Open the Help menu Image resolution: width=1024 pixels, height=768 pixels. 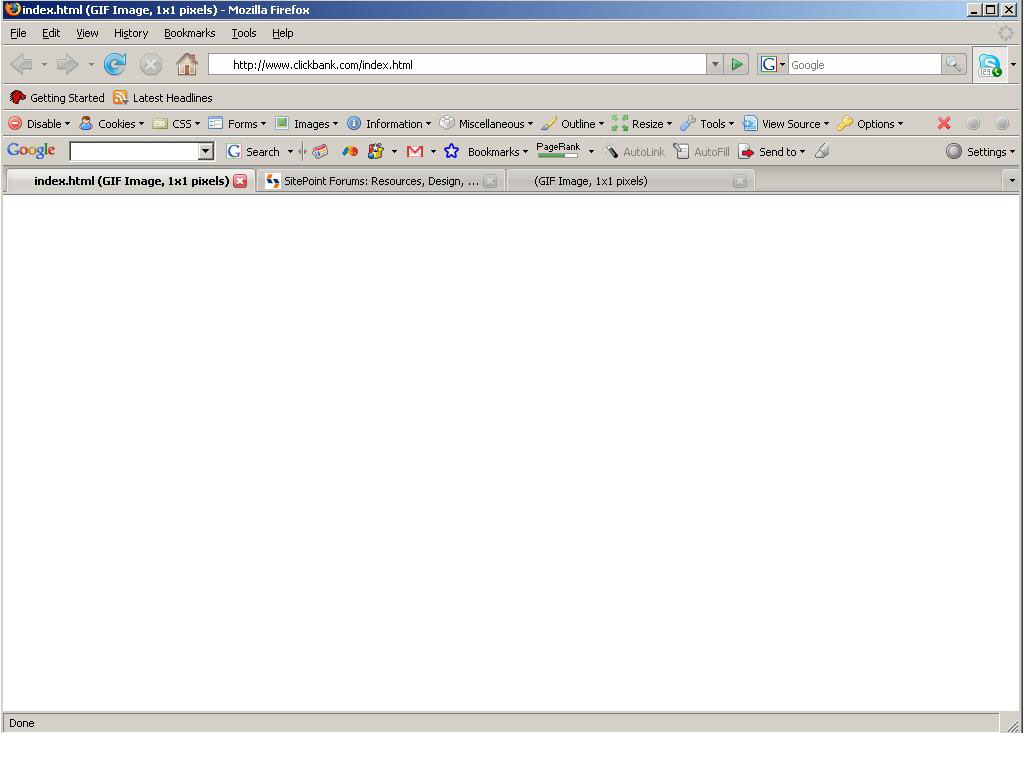(283, 33)
